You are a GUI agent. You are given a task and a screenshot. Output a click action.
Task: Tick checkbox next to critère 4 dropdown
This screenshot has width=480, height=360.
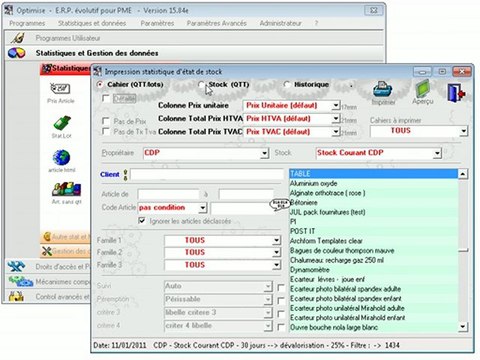click(281, 327)
